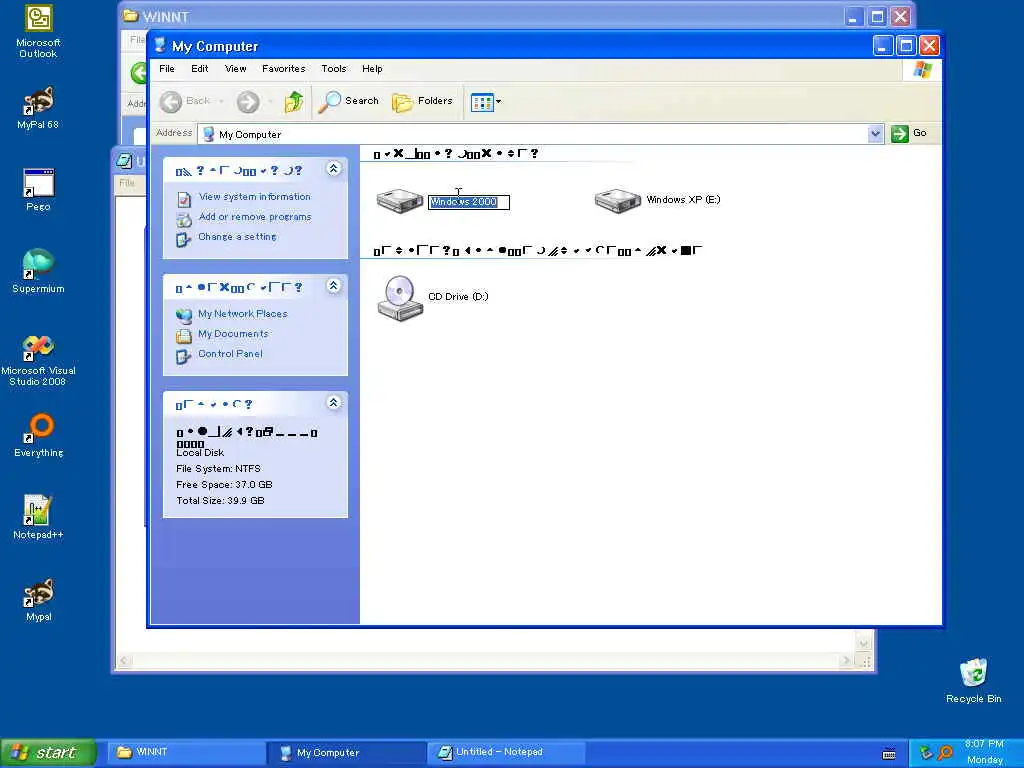The height and width of the screenshot is (768, 1024).
Task: Click Notepad horizontal scrollbar left arrow
Action: point(124,661)
